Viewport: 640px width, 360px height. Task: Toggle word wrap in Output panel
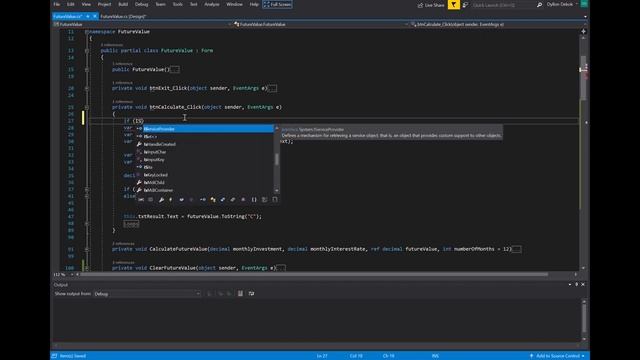pos(251,294)
